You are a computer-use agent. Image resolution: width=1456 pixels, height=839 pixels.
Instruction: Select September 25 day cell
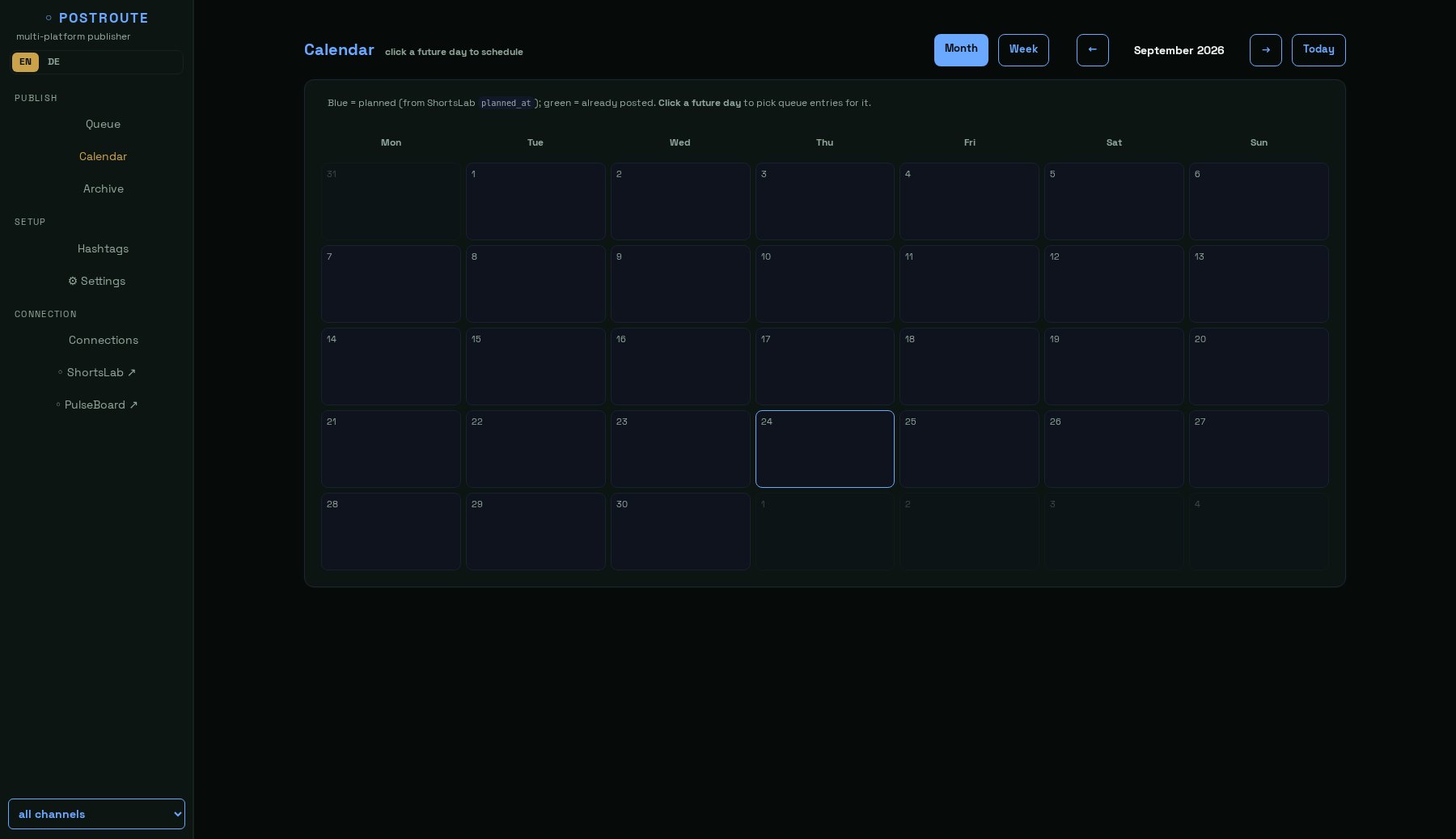tap(969, 449)
